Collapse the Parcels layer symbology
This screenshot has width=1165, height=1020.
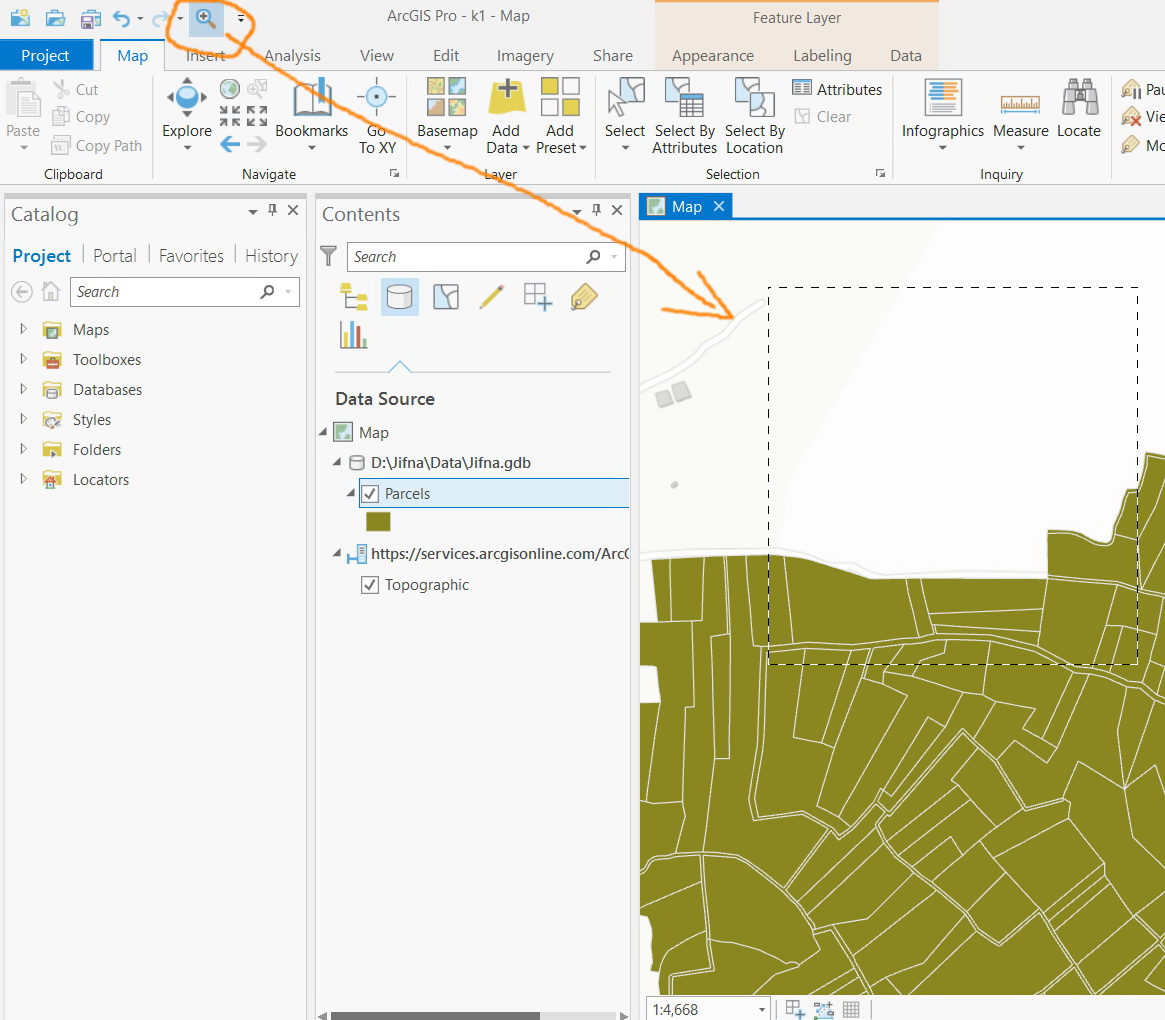351,493
